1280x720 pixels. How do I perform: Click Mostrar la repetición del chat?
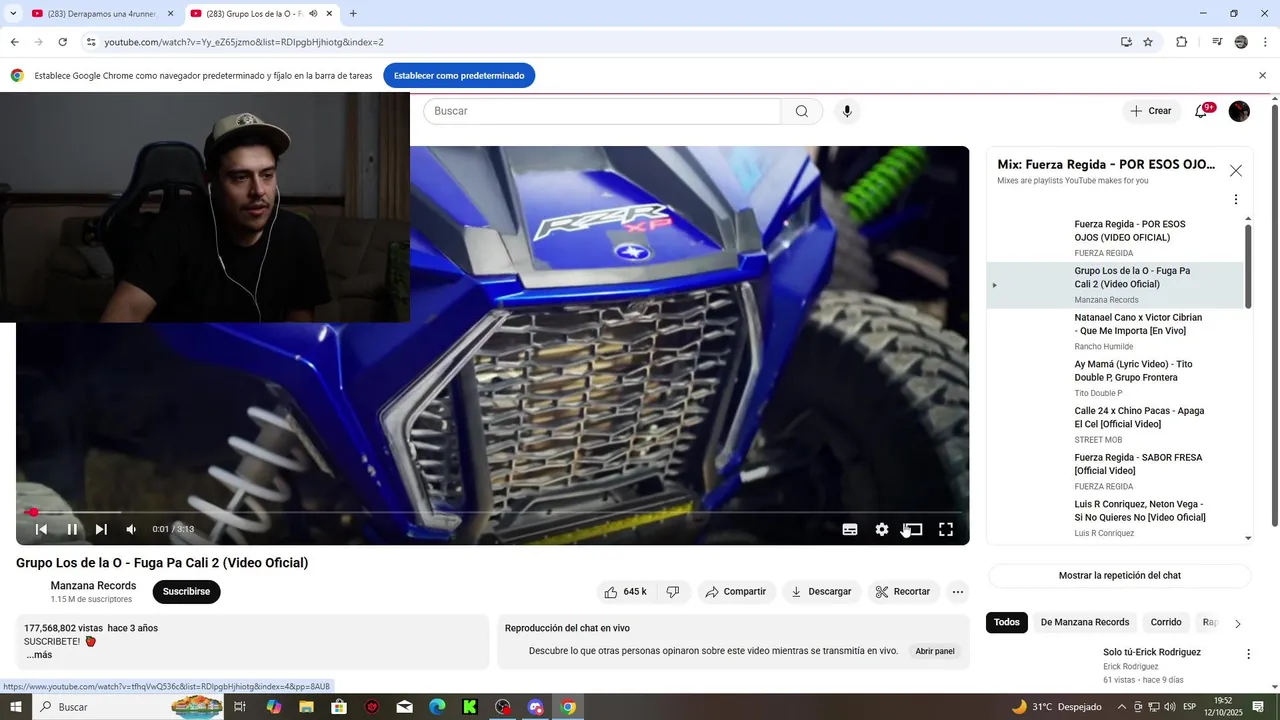click(x=1120, y=576)
